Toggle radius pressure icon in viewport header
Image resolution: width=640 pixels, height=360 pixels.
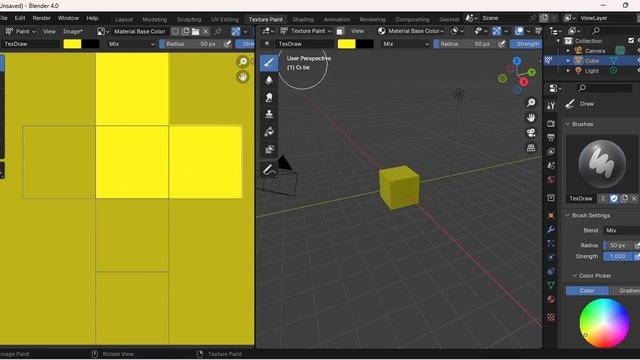(502, 44)
